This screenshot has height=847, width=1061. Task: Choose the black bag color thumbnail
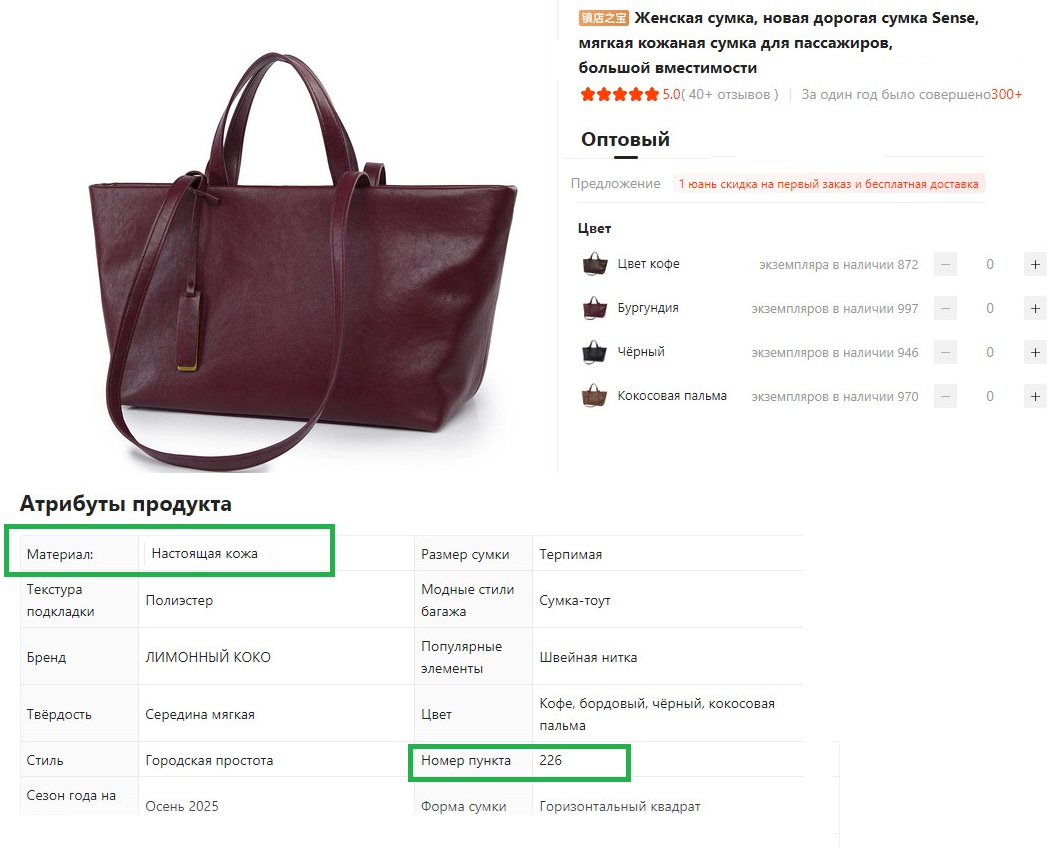595,352
